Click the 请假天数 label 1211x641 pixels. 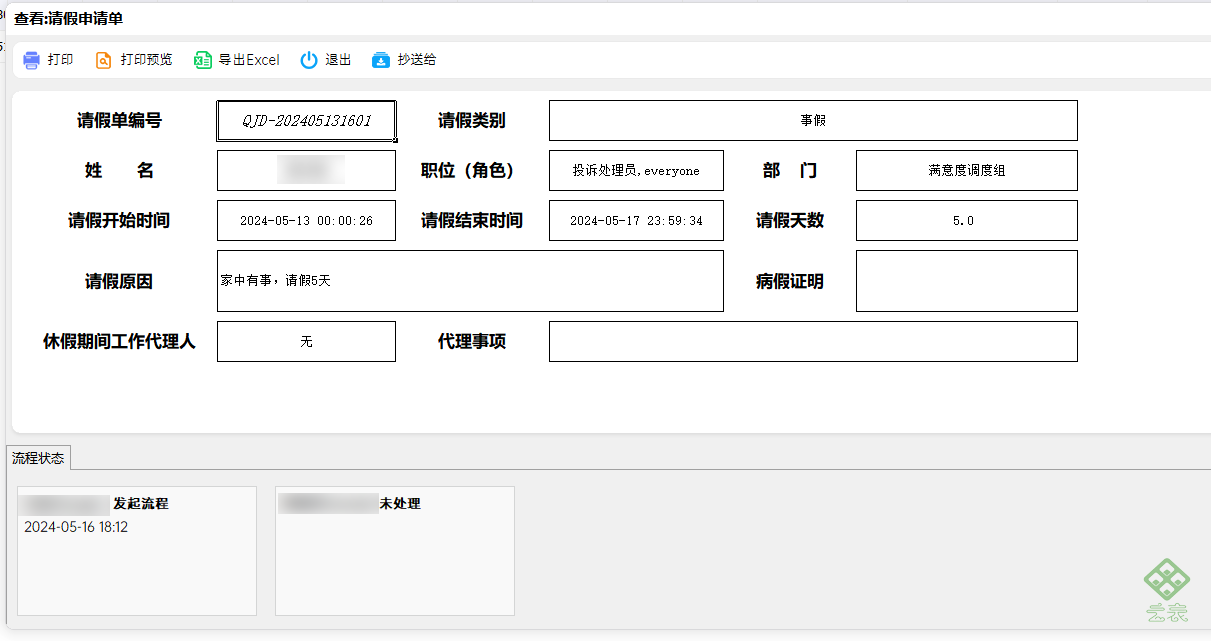[790, 221]
